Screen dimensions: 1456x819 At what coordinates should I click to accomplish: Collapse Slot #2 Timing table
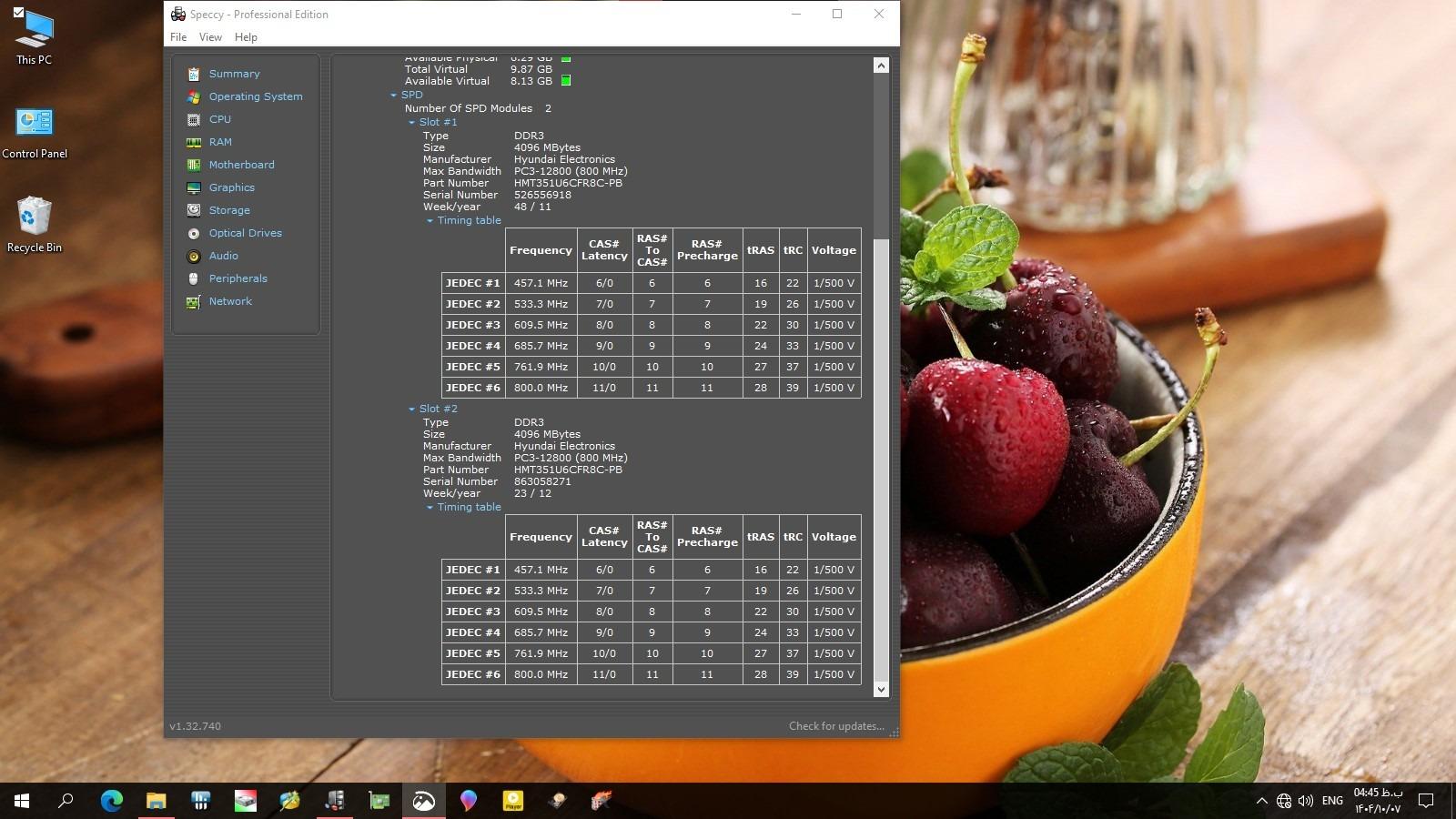430,507
